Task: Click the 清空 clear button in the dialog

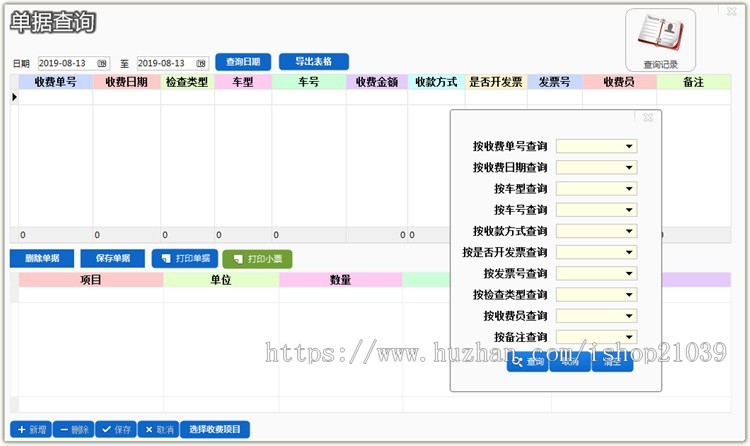Action: click(613, 362)
